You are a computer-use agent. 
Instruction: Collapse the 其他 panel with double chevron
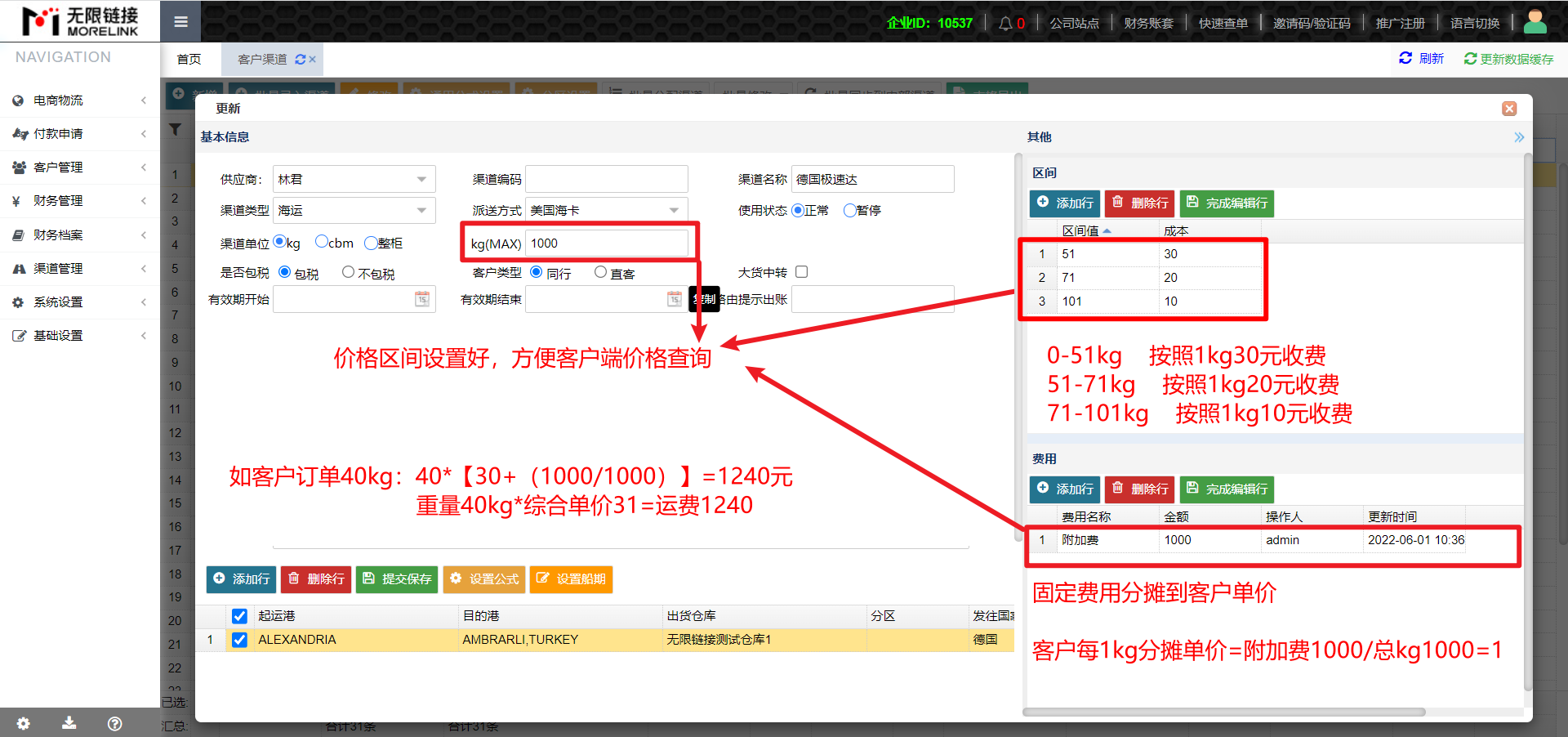click(1519, 137)
